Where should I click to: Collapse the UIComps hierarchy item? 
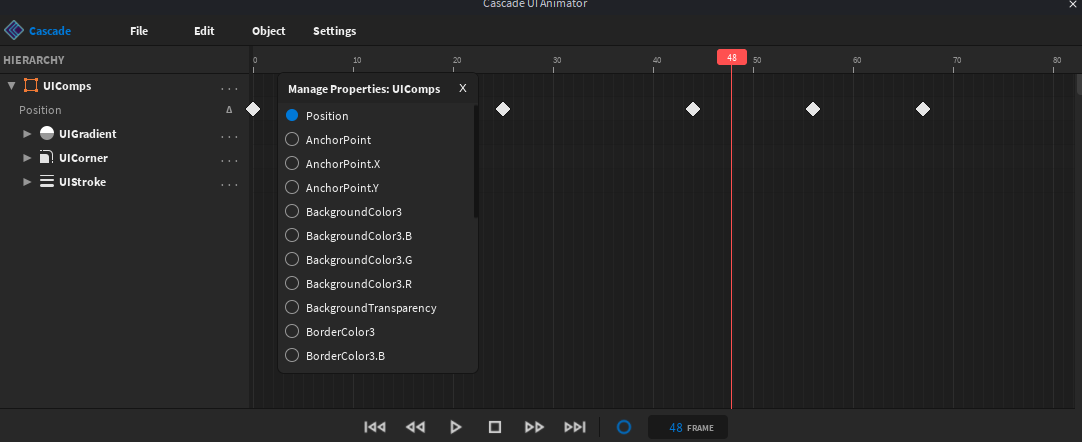11,86
